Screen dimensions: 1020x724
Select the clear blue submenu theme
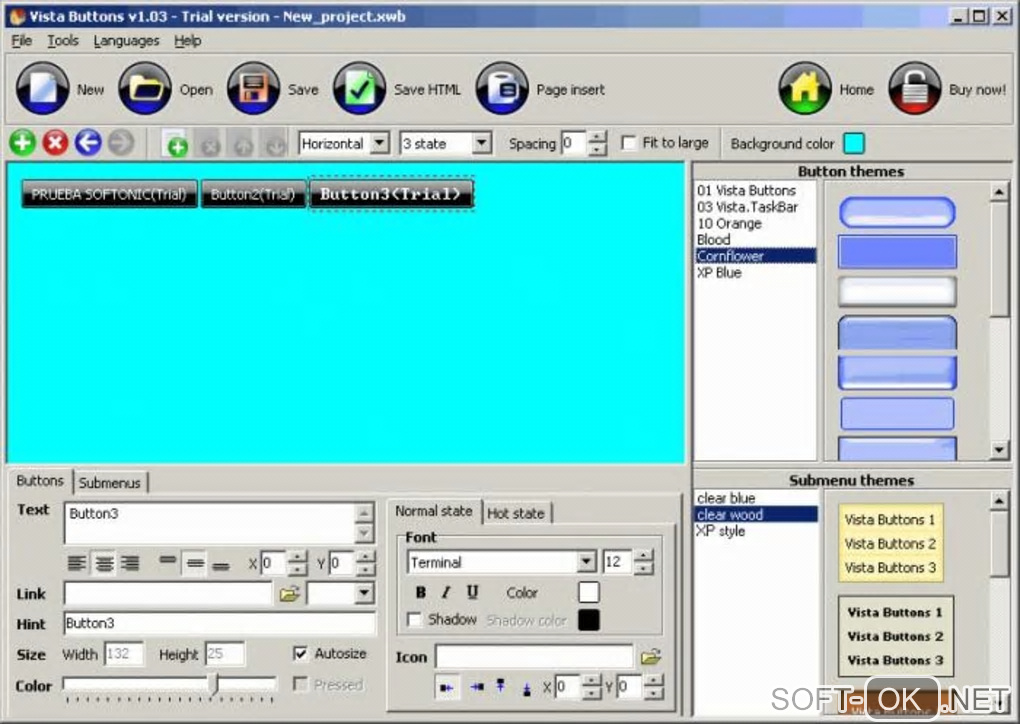[x=725, y=498]
